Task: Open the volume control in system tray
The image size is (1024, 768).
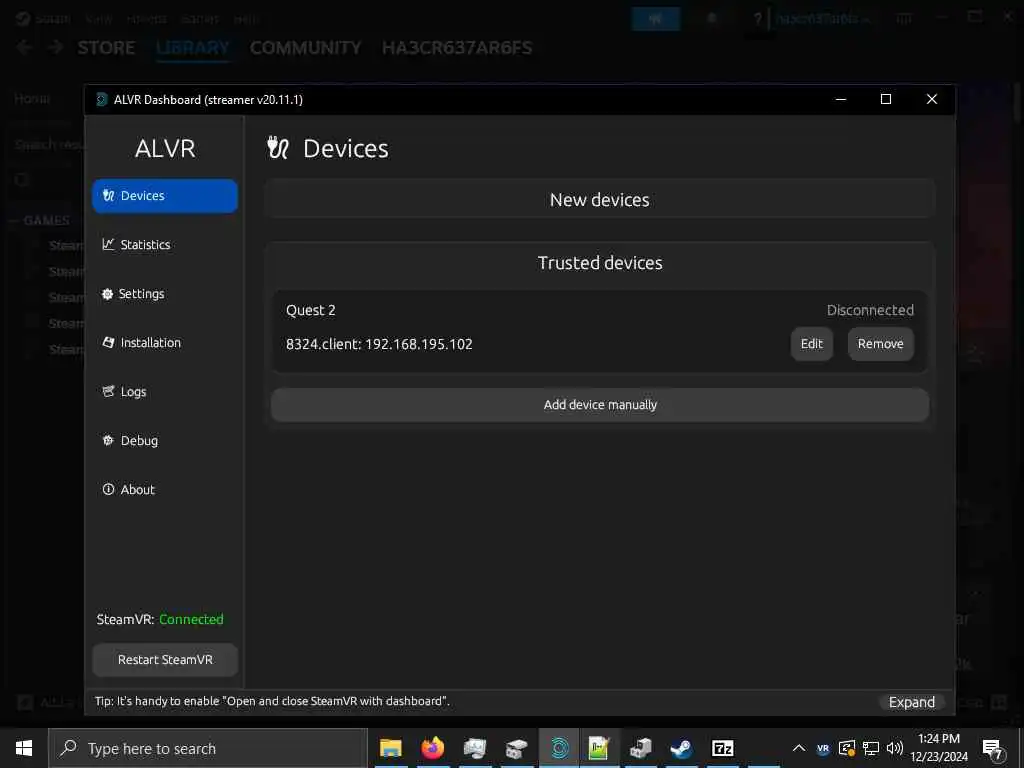Action: pos(895,748)
